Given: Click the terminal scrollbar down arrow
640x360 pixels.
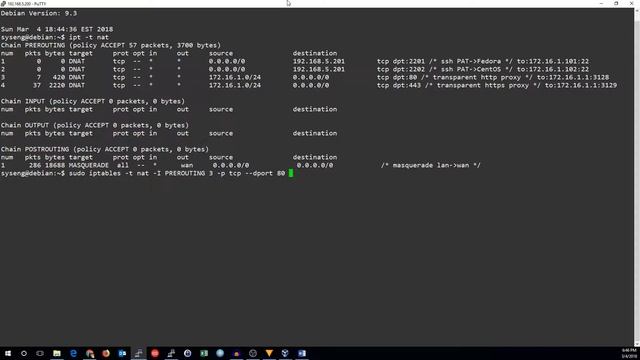Looking at the screenshot, I should [637, 344].
